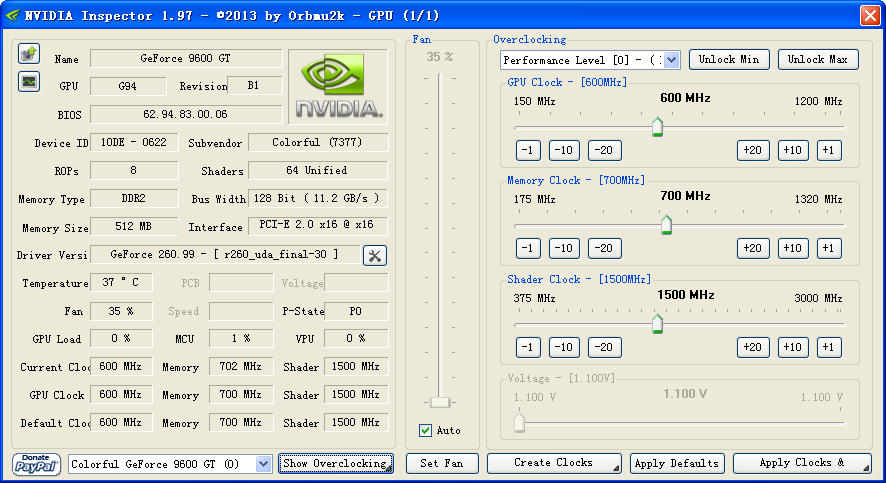Viewport: 886px width, 483px height.
Task: Click the Device ID field 10DE - 0622
Action: 134,142
